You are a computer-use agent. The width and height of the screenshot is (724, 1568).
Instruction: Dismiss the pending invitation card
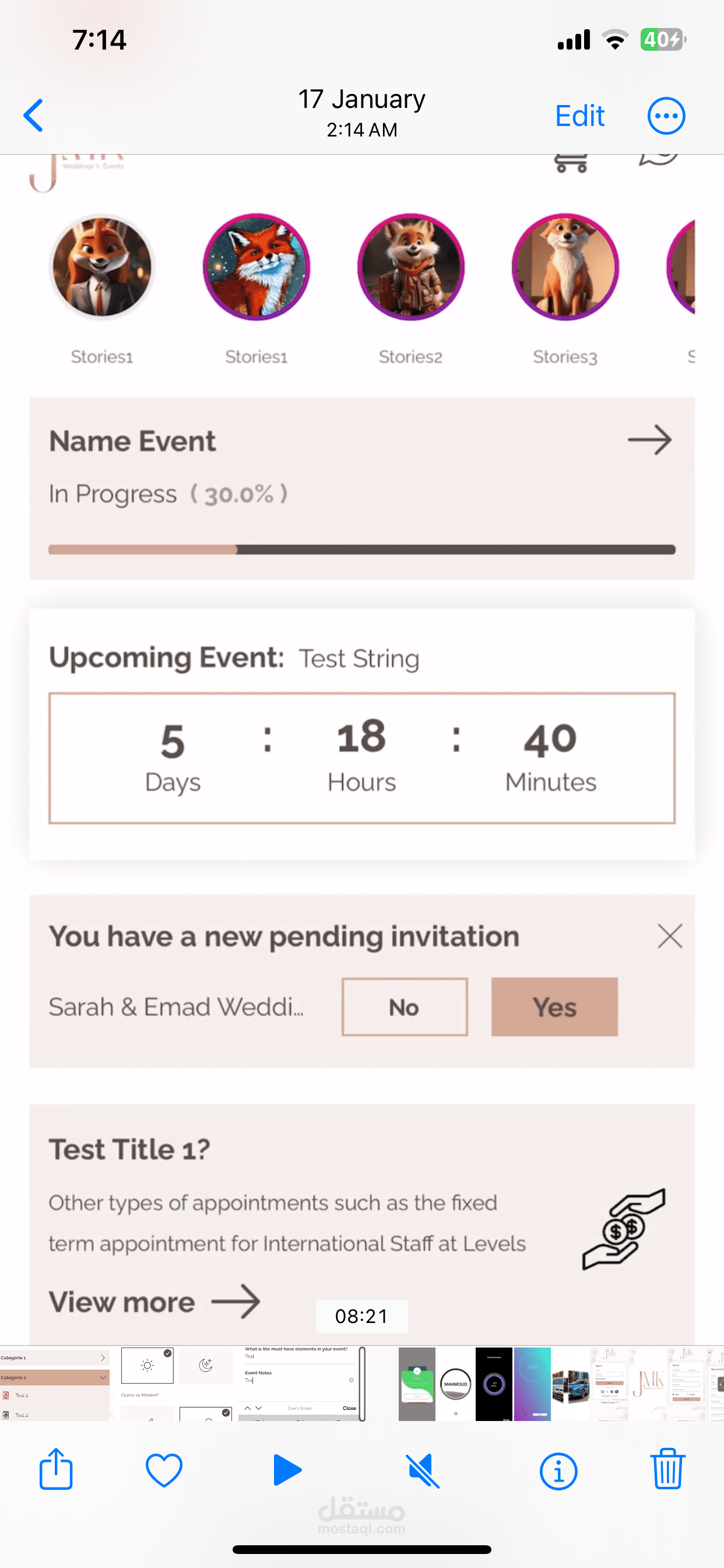pos(669,936)
